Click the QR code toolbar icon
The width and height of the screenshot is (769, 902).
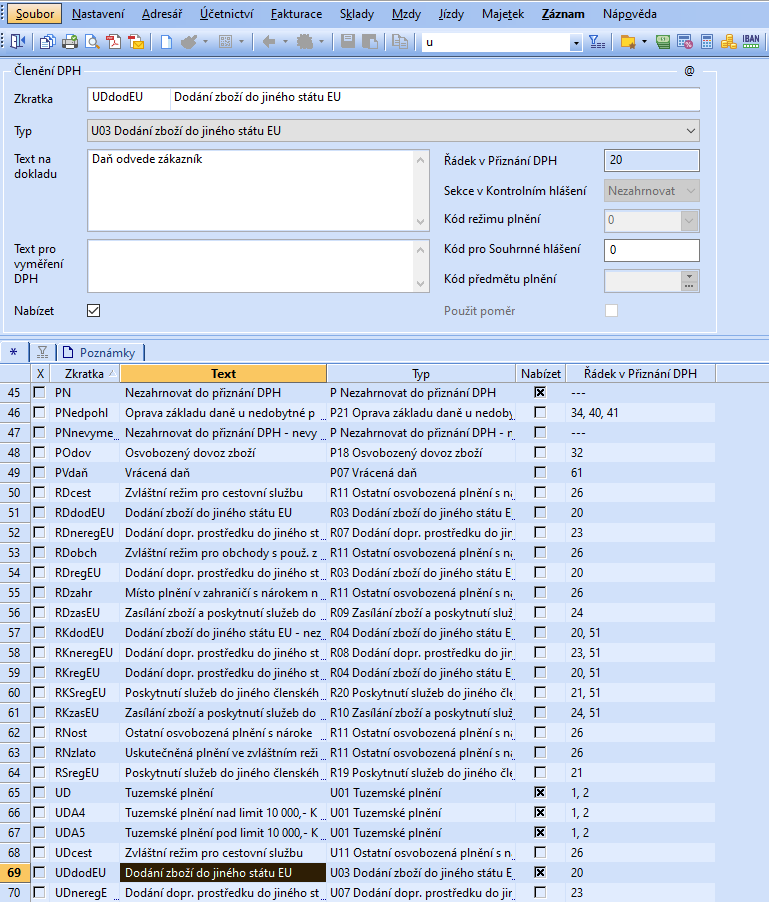[226, 41]
